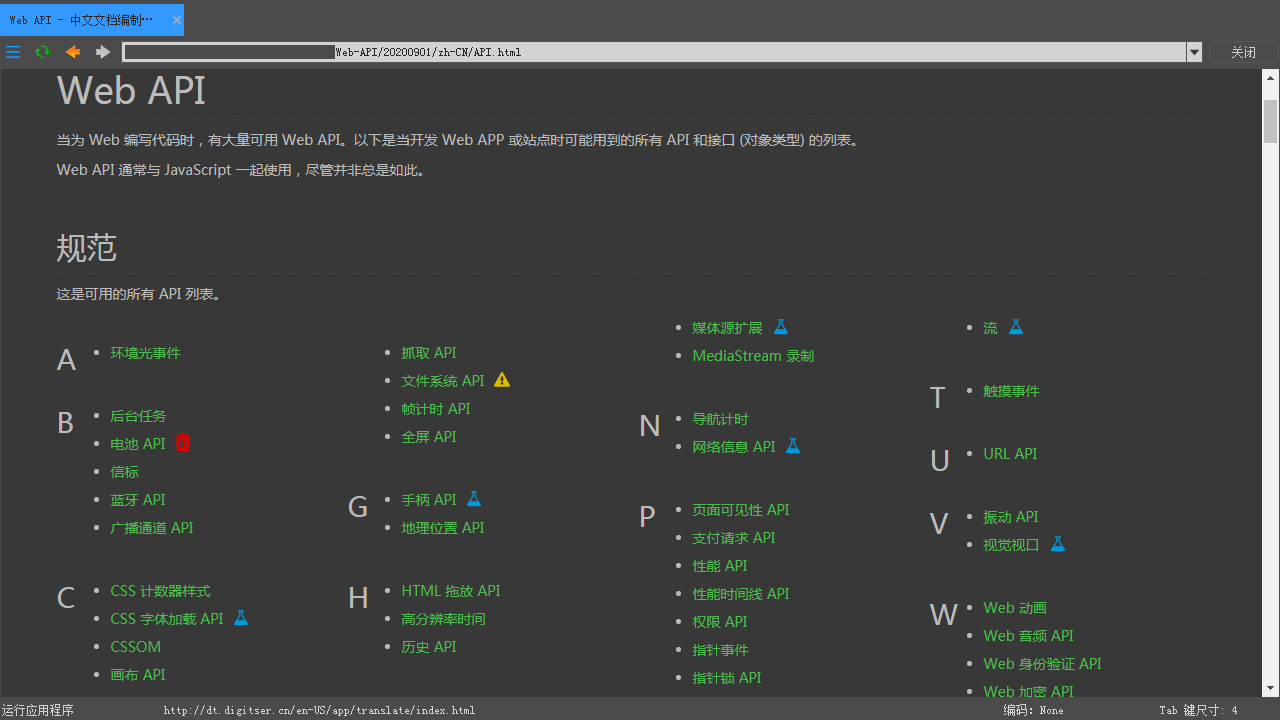
Task: Go forward with the gray arrow
Action: 103,52
